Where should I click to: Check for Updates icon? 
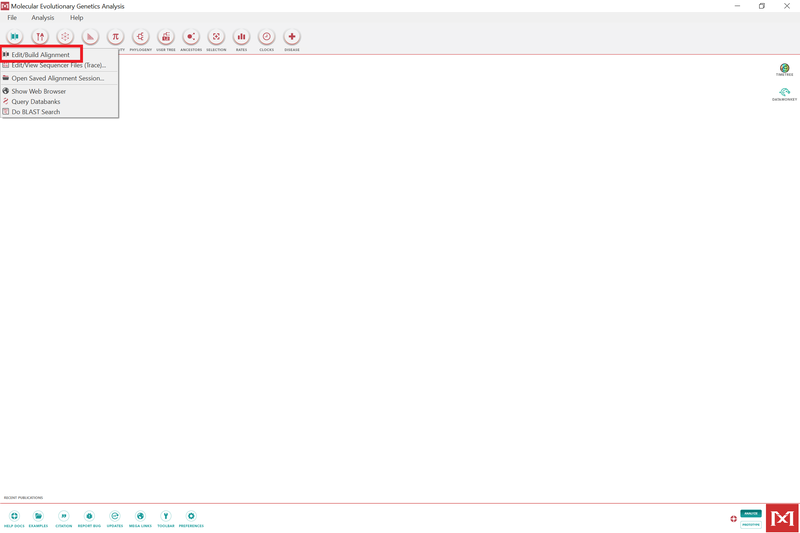pyautogui.click(x=115, y=516)
